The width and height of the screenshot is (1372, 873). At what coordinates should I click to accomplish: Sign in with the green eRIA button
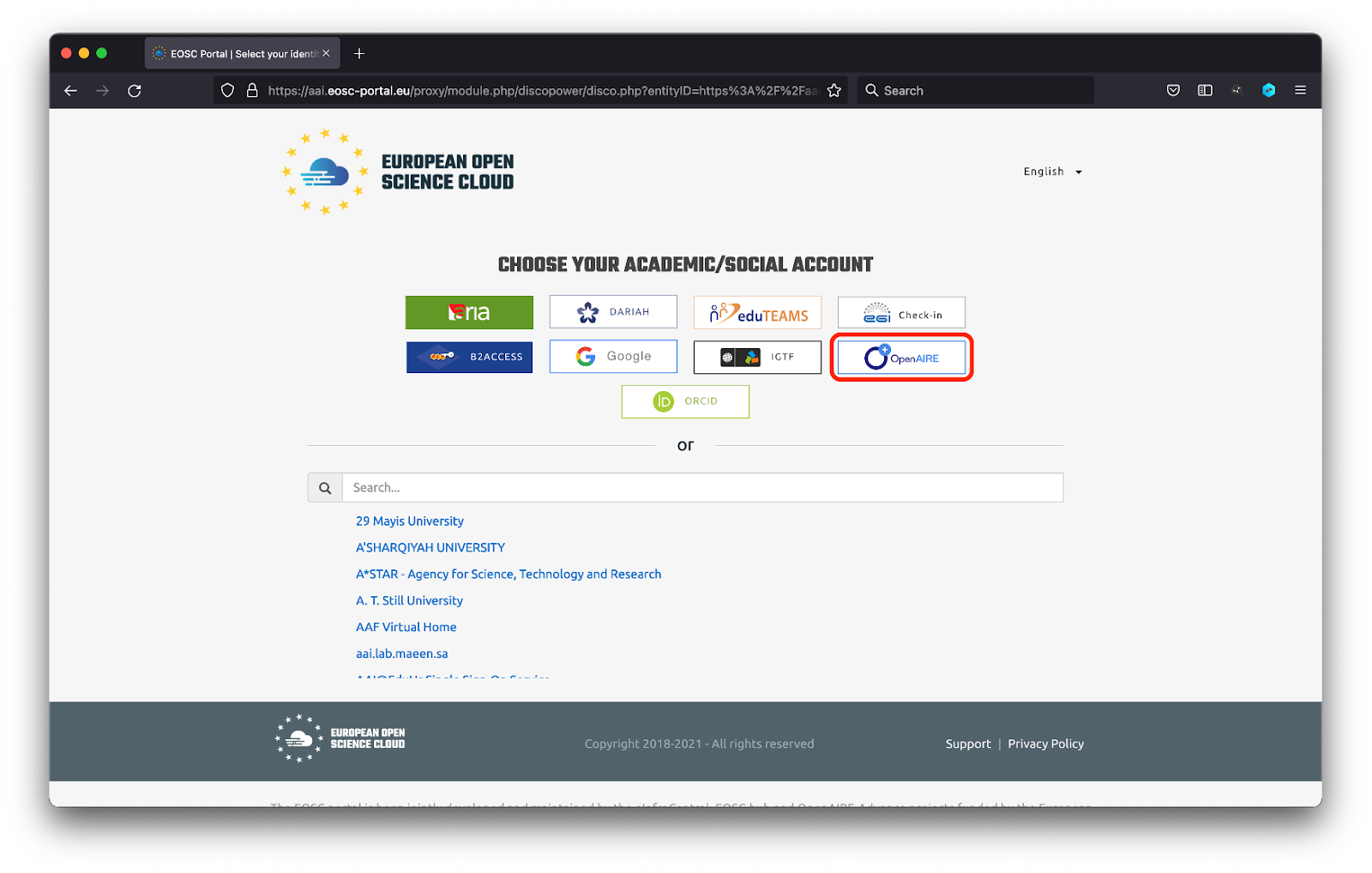click(x=469, y=312)
